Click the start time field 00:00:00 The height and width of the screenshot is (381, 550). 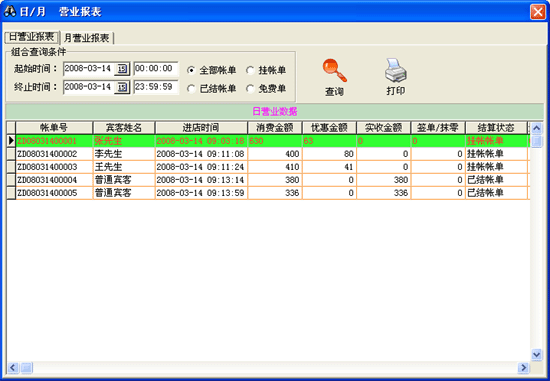click(156, 69)
